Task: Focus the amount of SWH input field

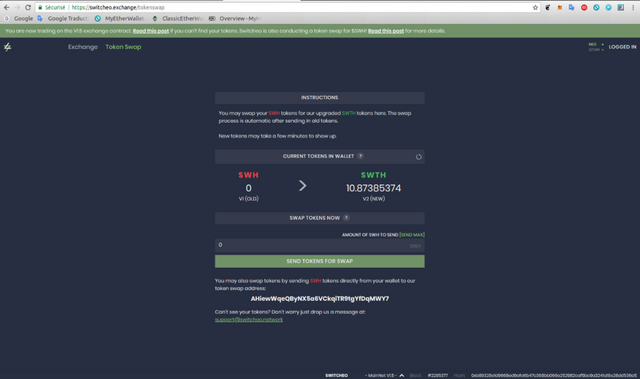Action: [x=320, y=245]
